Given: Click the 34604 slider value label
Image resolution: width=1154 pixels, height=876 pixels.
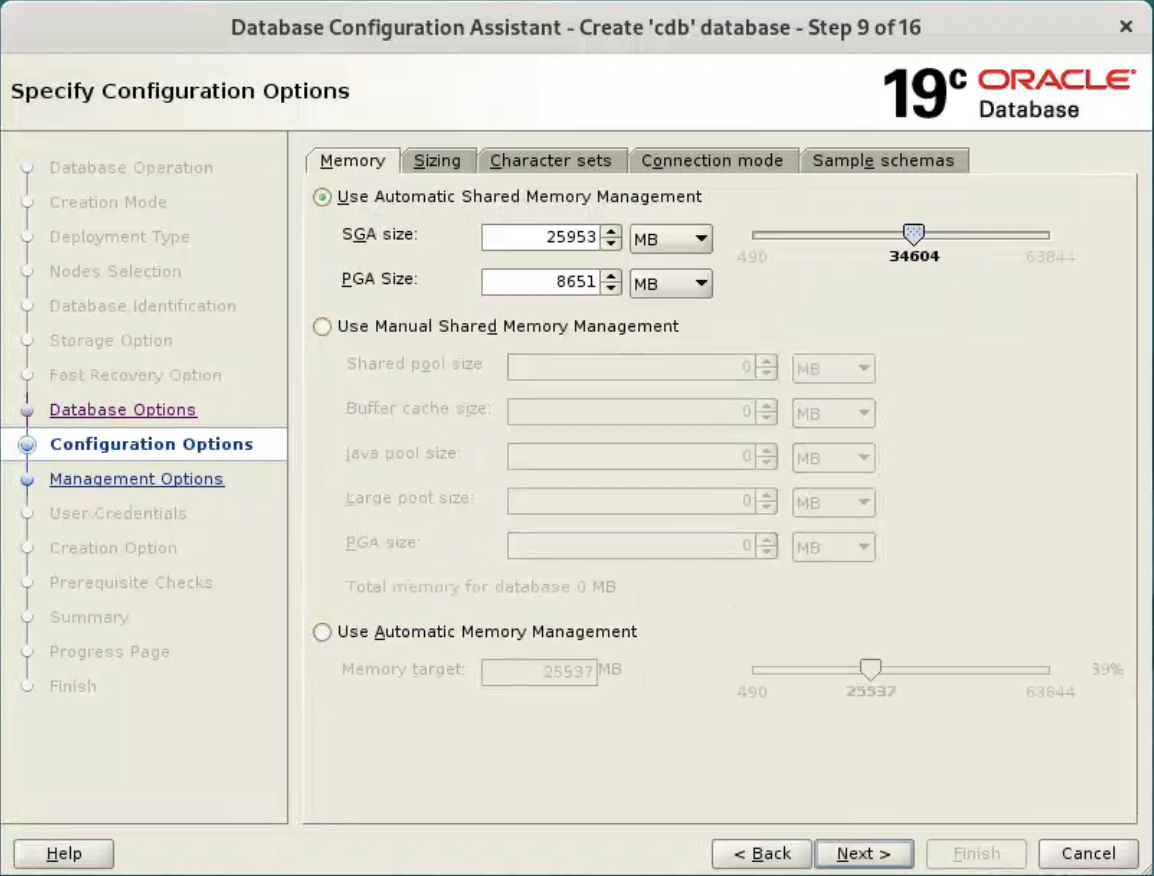Looking at the screenshot, I should (914, 257).
